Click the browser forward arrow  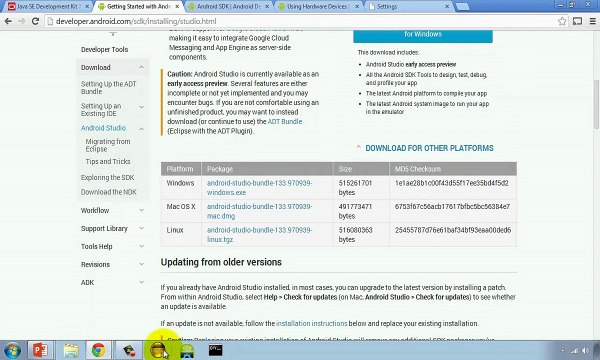(x=21, y=21)
